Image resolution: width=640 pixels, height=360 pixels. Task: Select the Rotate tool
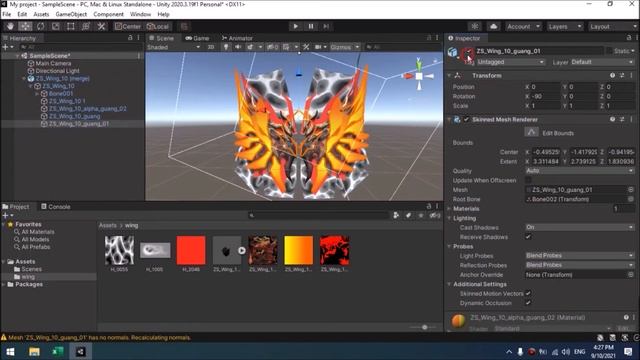(40, 27)
